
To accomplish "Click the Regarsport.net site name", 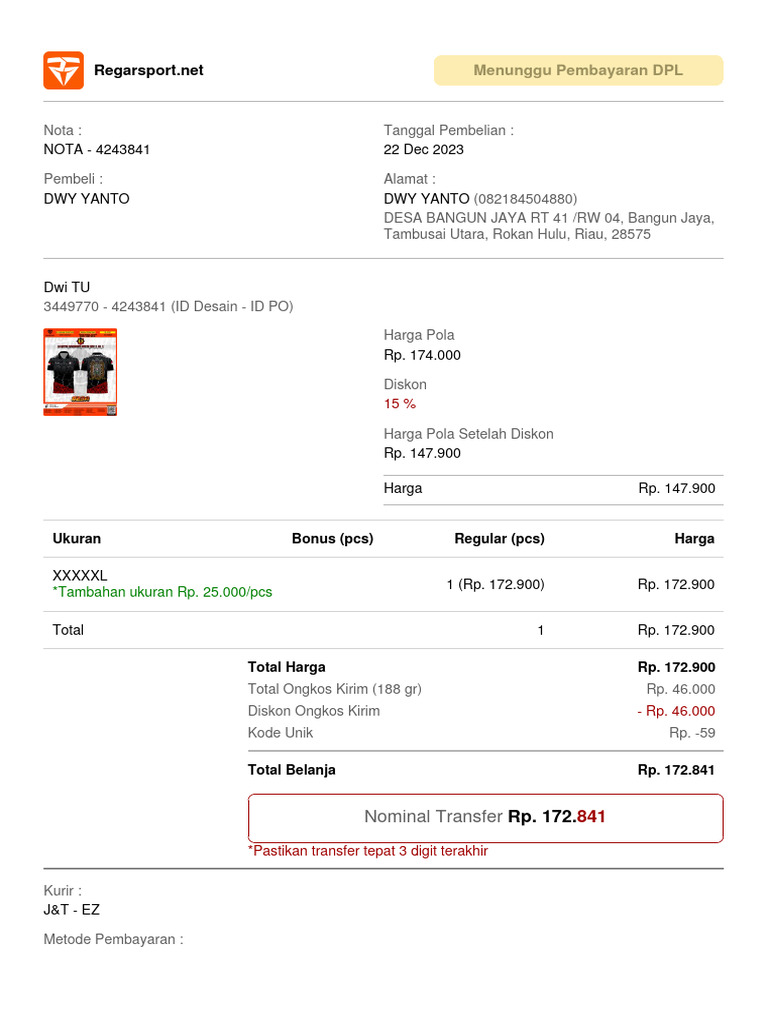I will pyautogui.click(x=148, y=70).
